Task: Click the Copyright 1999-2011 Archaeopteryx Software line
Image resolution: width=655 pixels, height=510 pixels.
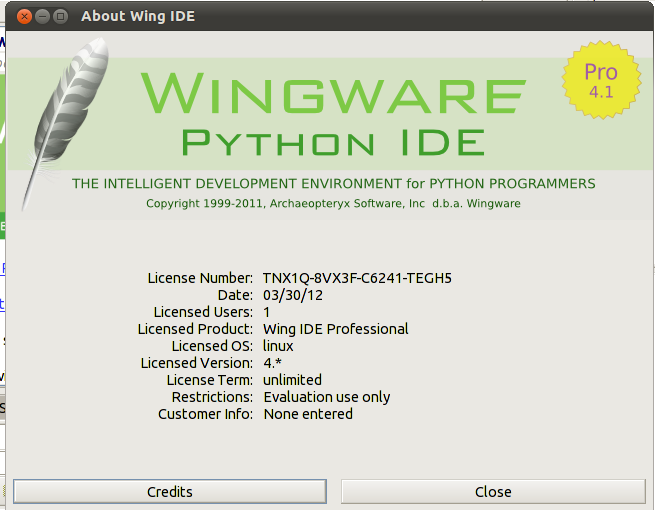Action: (x=333, y=203)
